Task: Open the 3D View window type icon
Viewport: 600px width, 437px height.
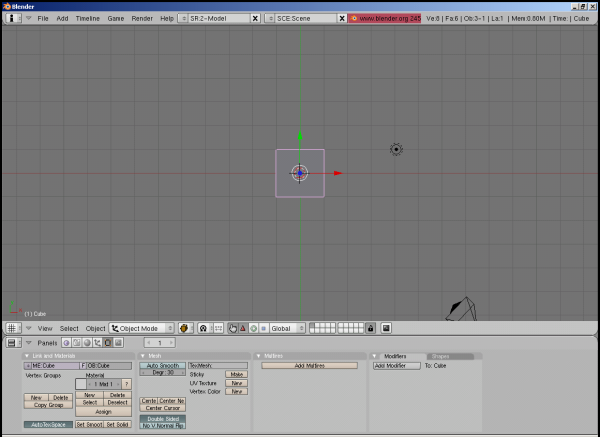Action: (x=12, y=328)
